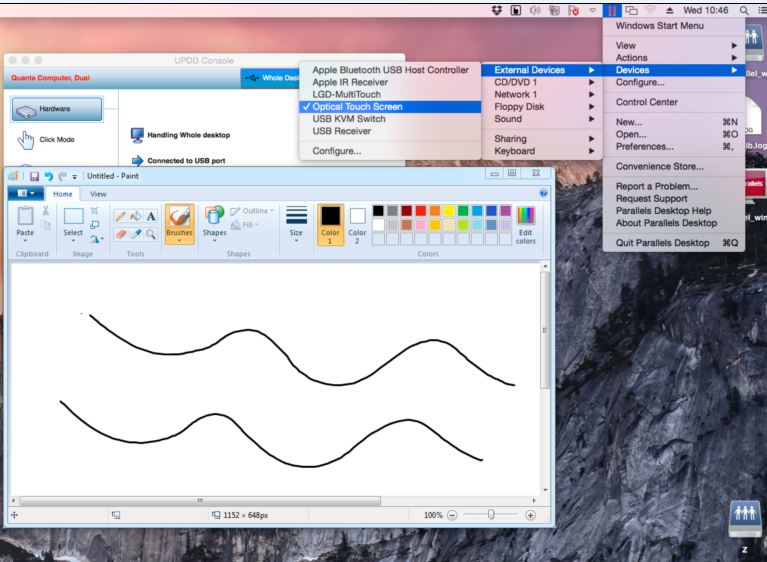Select the Pencil tool in Paint
The image size is (767, 562).
click(120, 216)
